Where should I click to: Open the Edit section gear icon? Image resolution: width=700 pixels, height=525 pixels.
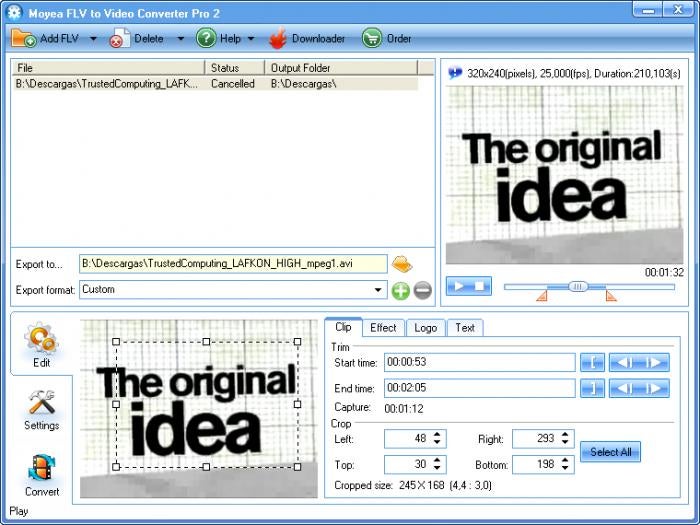pos(41,338)
